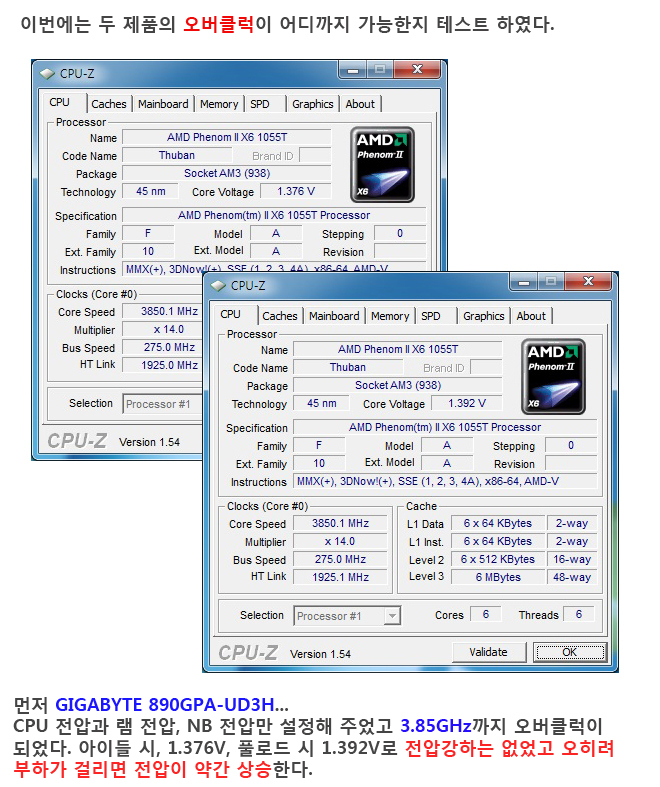Click Code Name Thuban in front window
The image size is (660, 787).
(x=348, y=367)
